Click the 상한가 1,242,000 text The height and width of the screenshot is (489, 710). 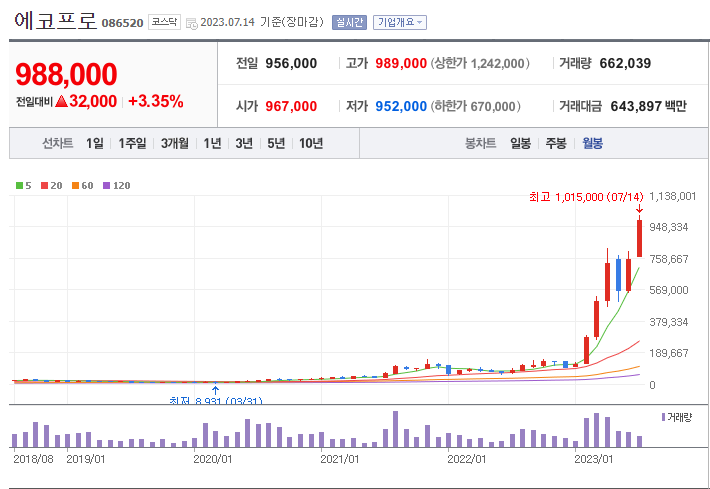pos(480,63)
